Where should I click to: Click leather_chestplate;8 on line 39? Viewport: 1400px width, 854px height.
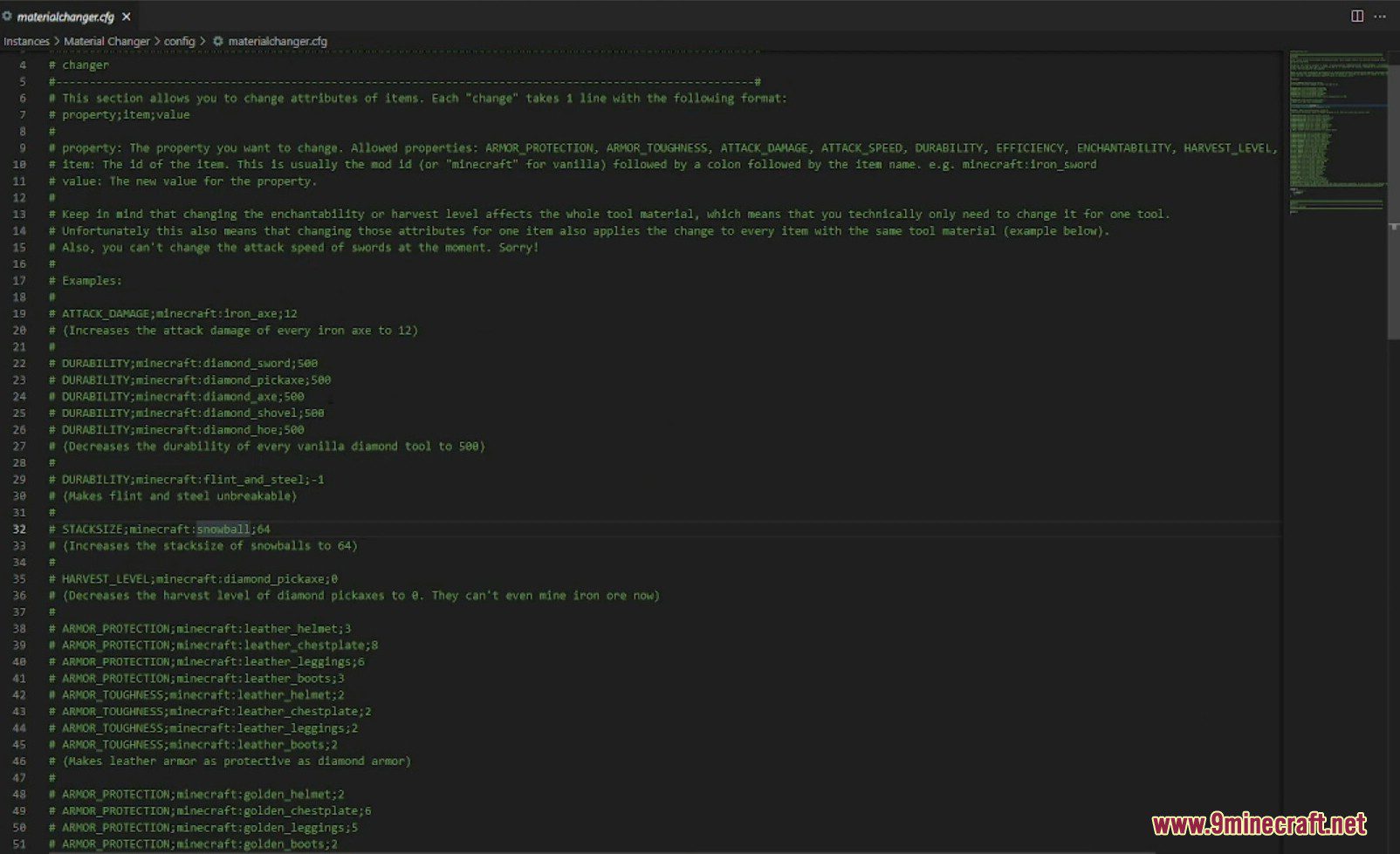coord(311,646)
